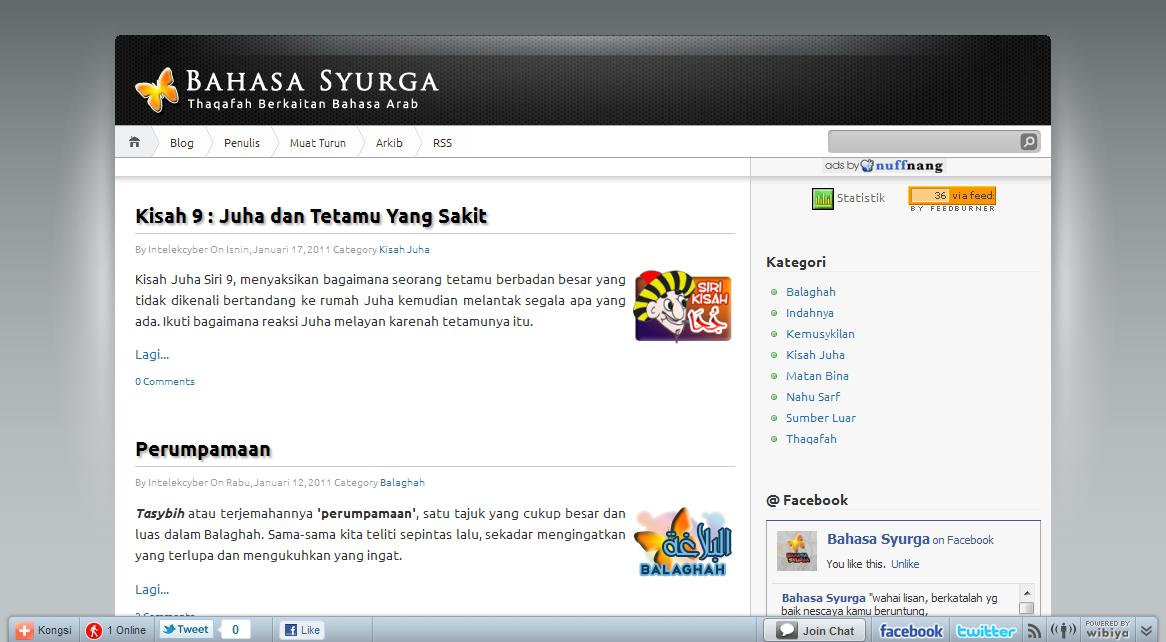Click the RSS feed icon in bottom bar

1034,631
